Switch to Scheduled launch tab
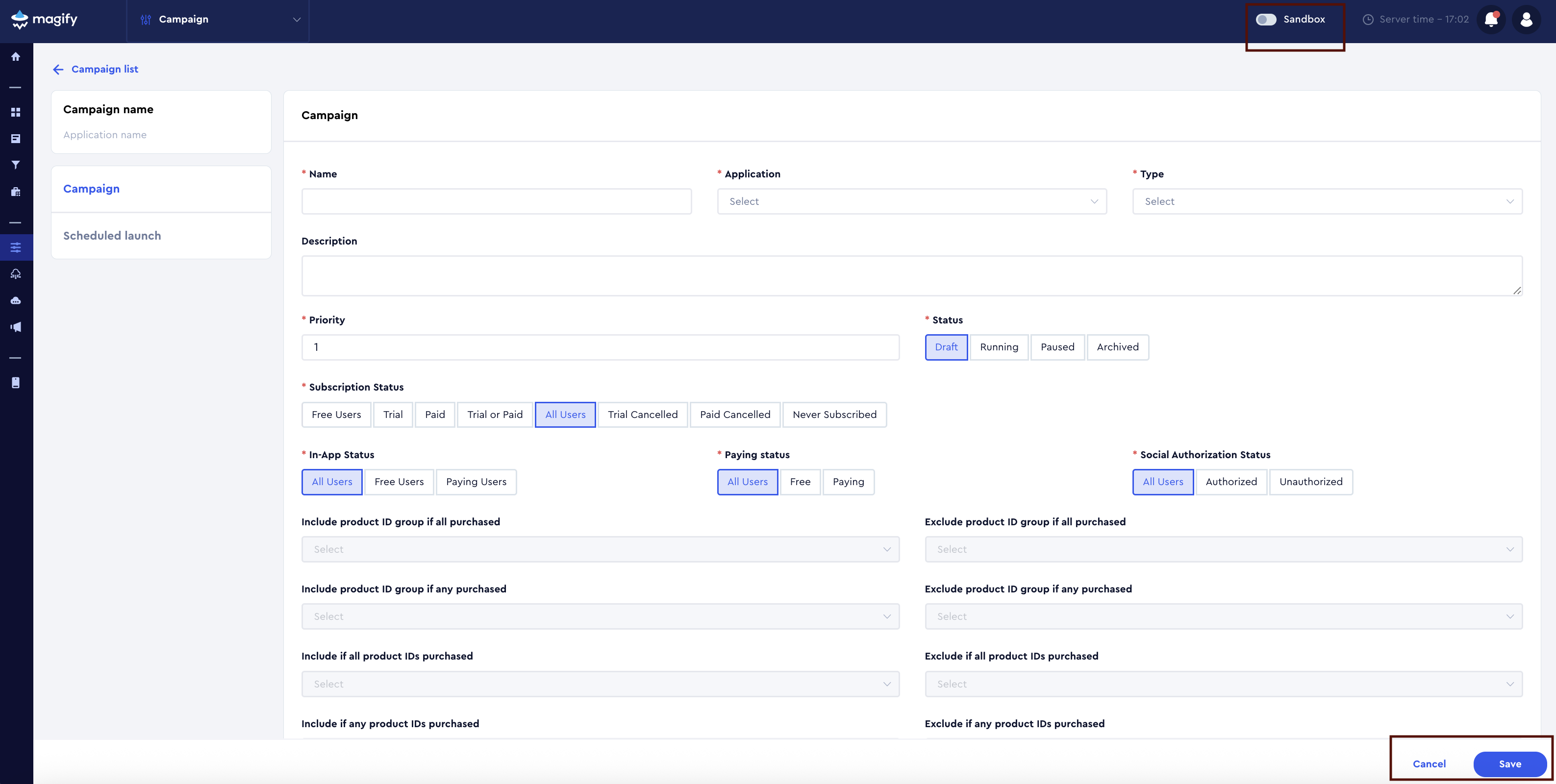1556x784 pixels. pyautogui.click(x=112, y=236)
